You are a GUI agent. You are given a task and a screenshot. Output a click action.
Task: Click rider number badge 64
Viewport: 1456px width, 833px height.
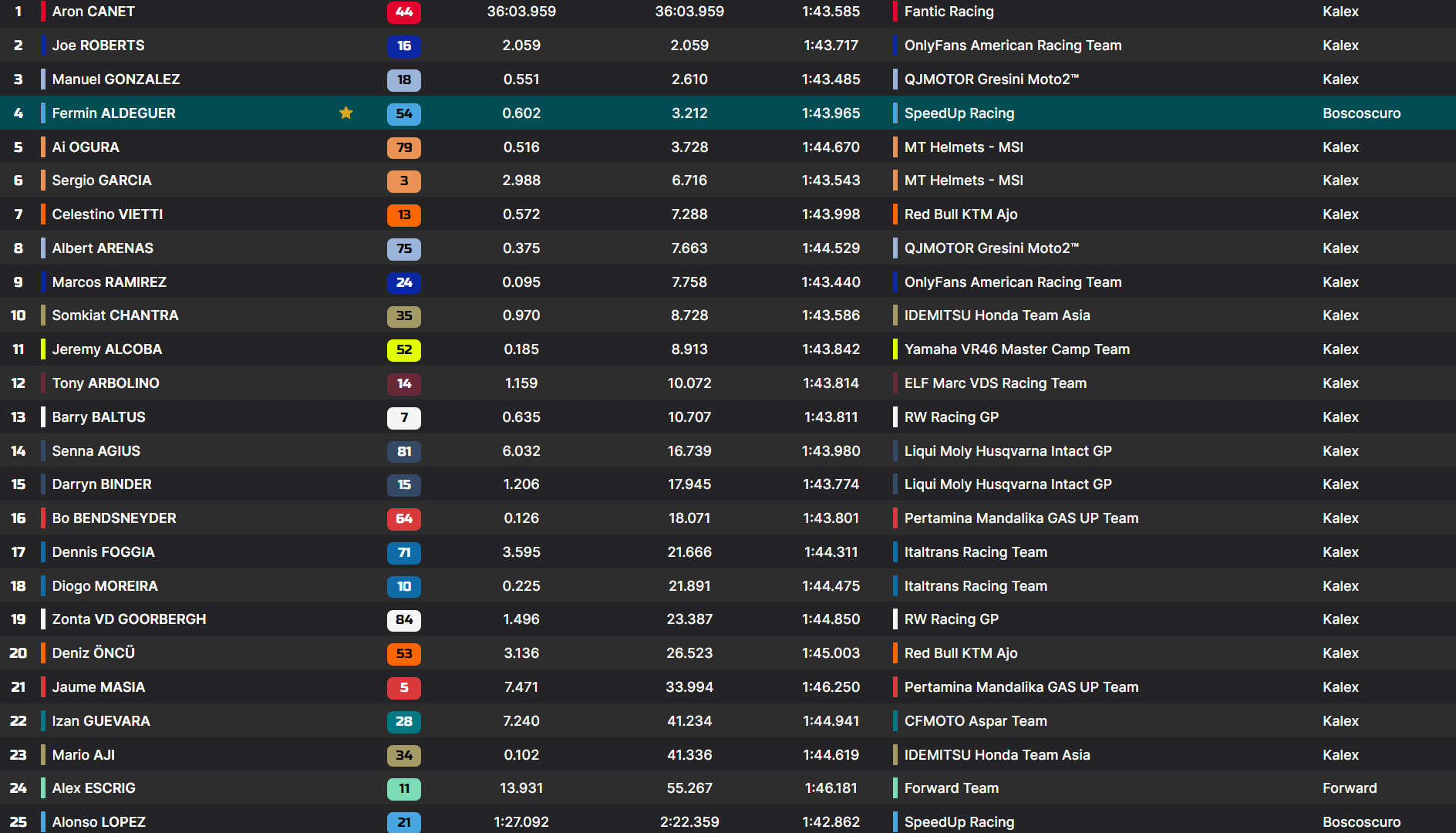point(404,518)
